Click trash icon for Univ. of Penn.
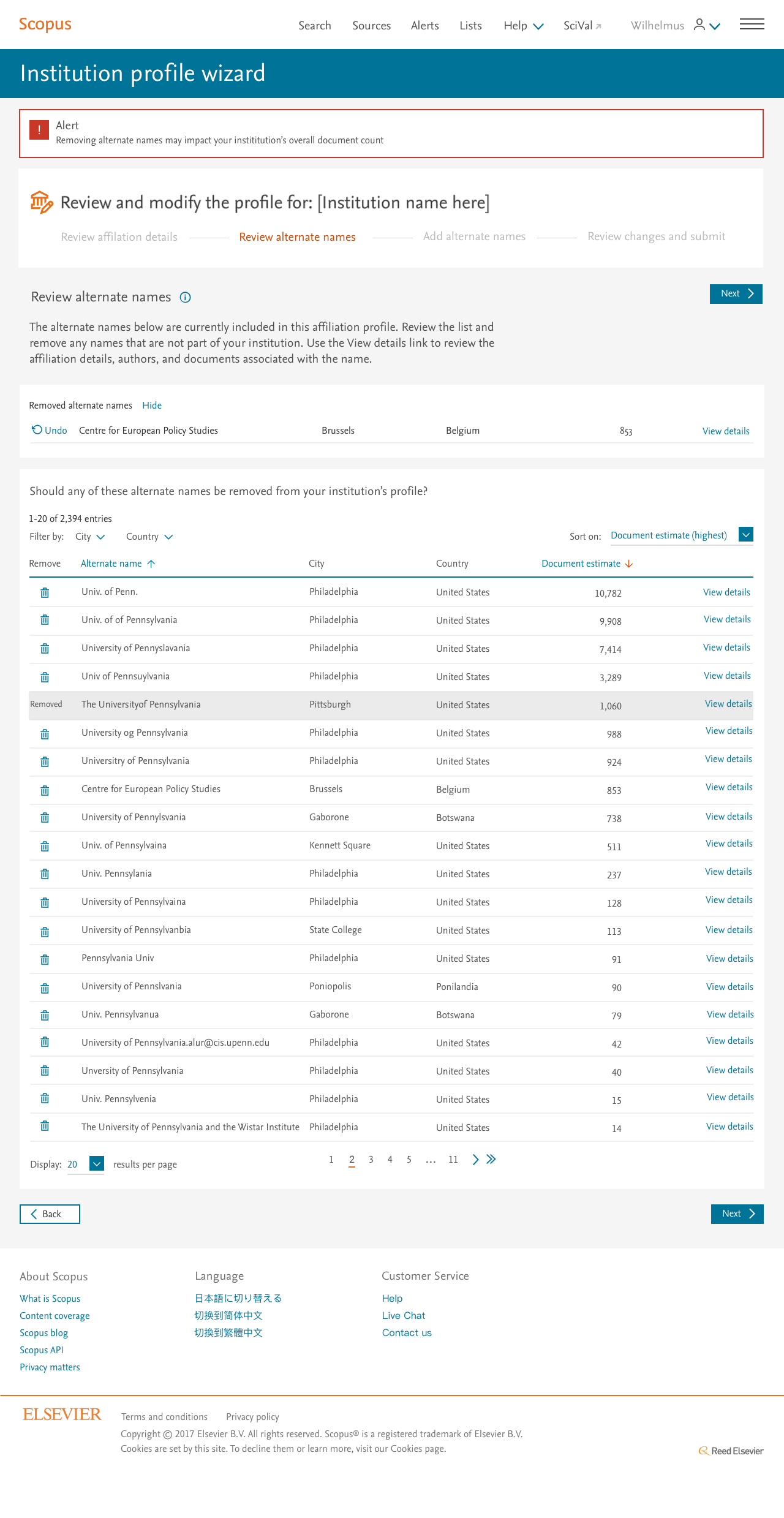 (x=45, y=592)
